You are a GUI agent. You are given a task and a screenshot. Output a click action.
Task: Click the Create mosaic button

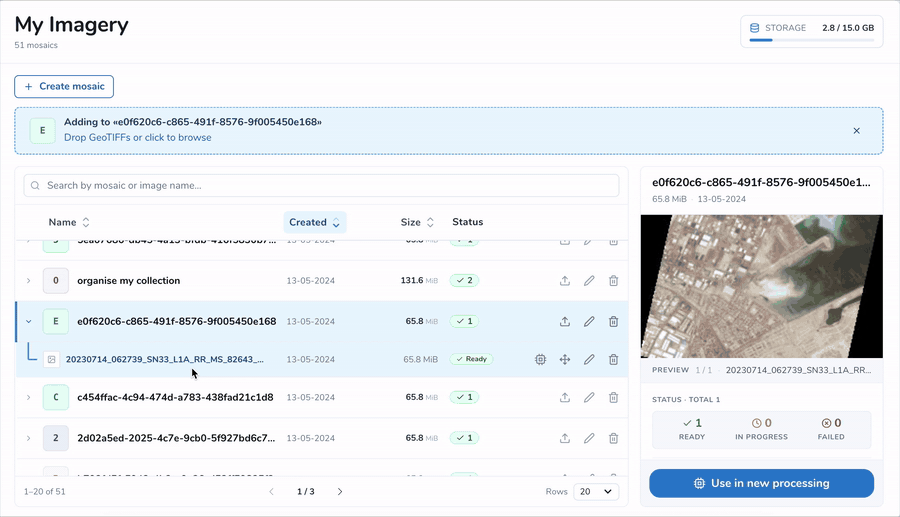pyautogui.click(x=64, y=87)
